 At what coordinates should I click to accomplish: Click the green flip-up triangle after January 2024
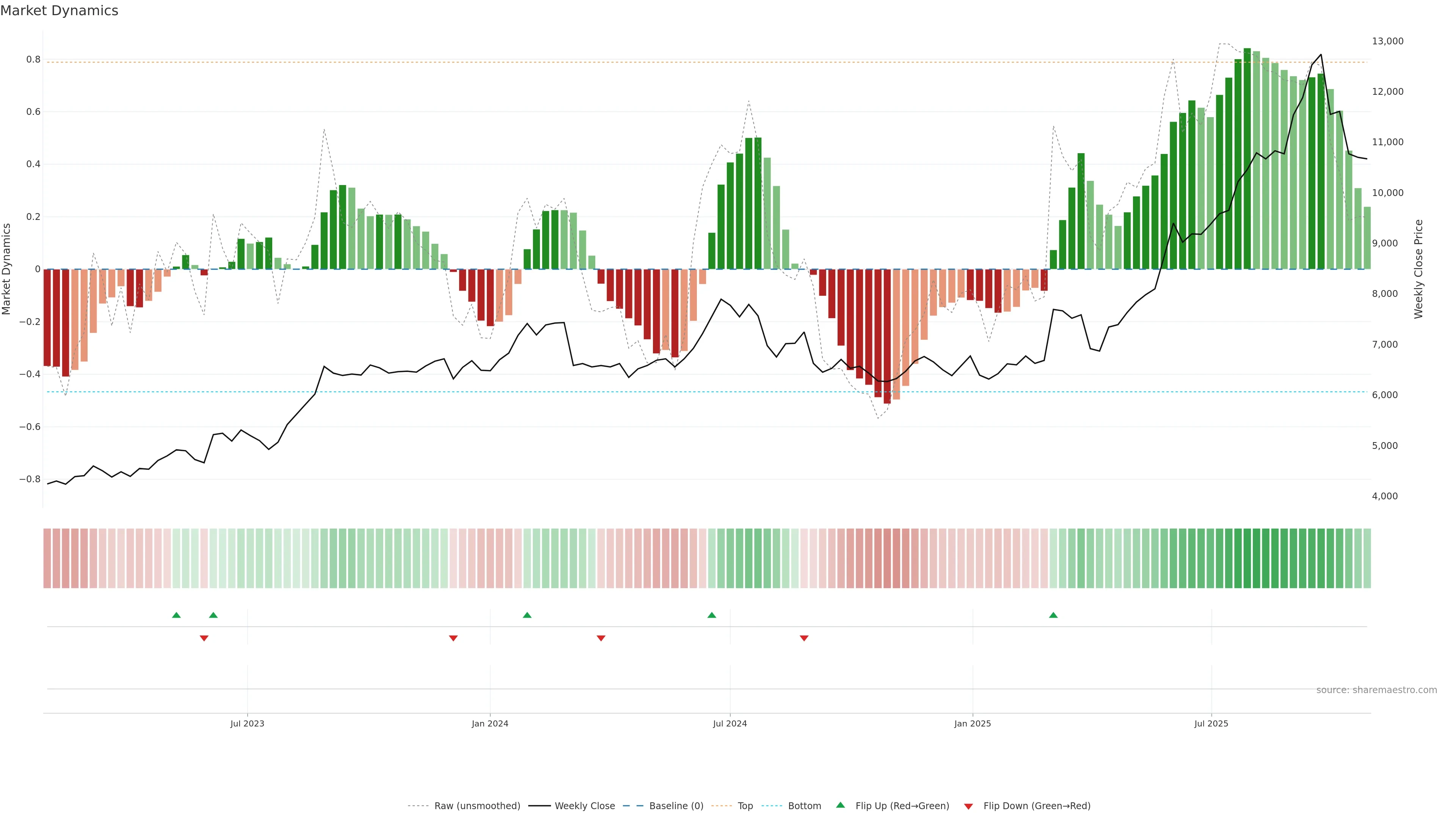point(527,615)
